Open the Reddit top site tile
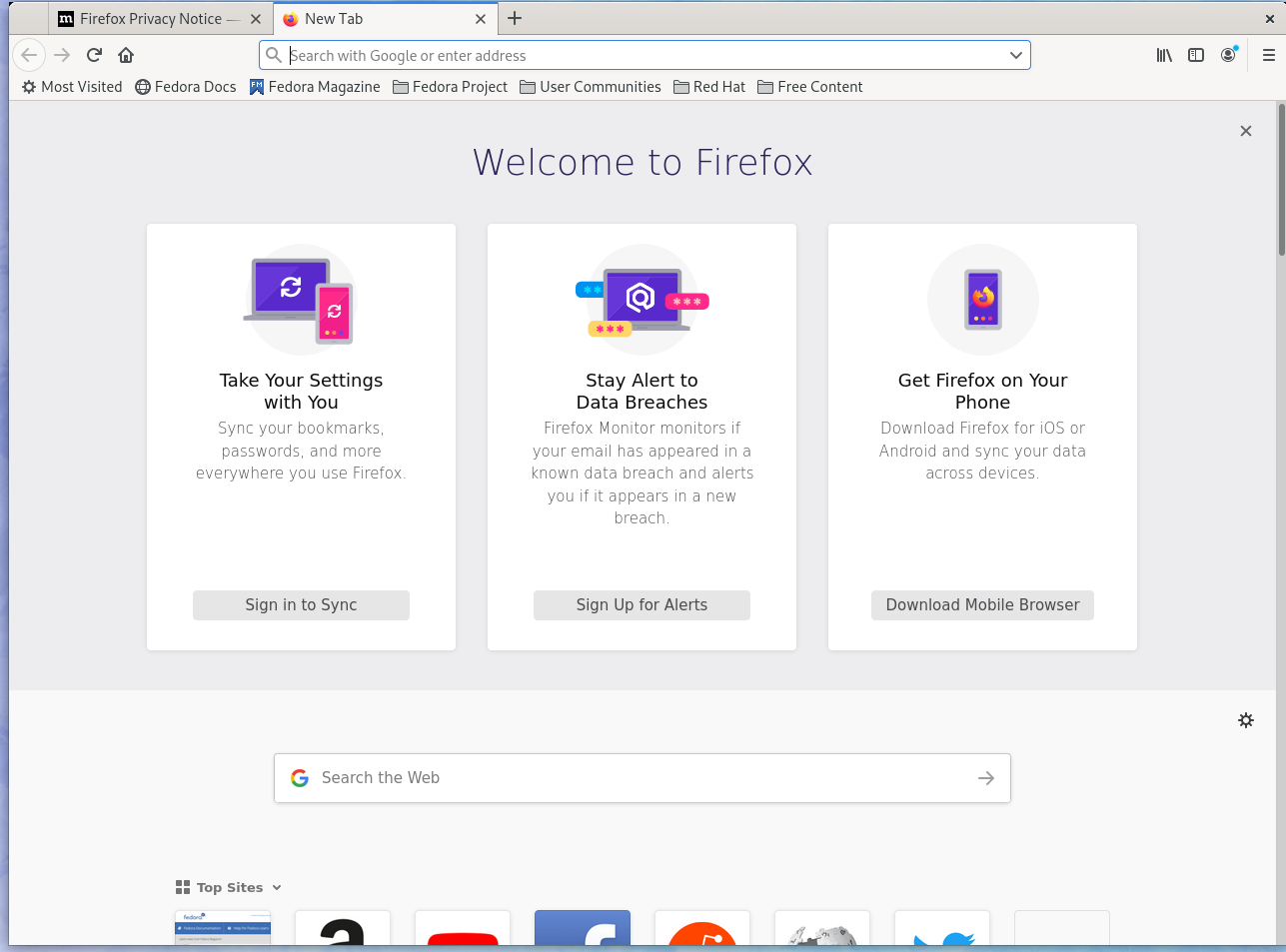 [702, 928]
